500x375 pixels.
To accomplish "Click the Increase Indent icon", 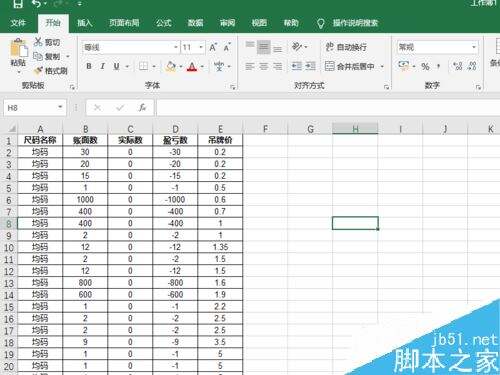I will click(310, 66).
